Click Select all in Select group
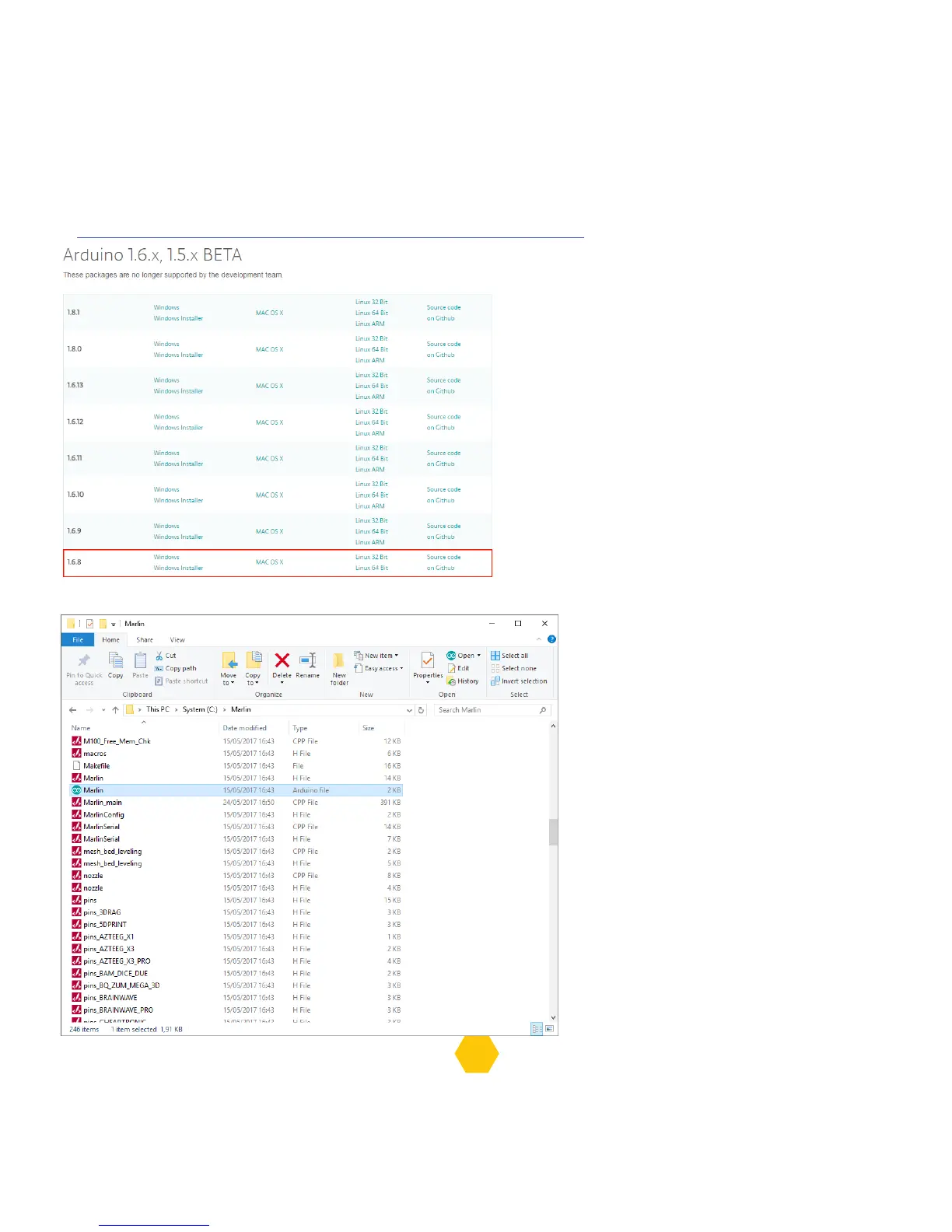Screen dimensions: 952x1232 click(509, 656)
